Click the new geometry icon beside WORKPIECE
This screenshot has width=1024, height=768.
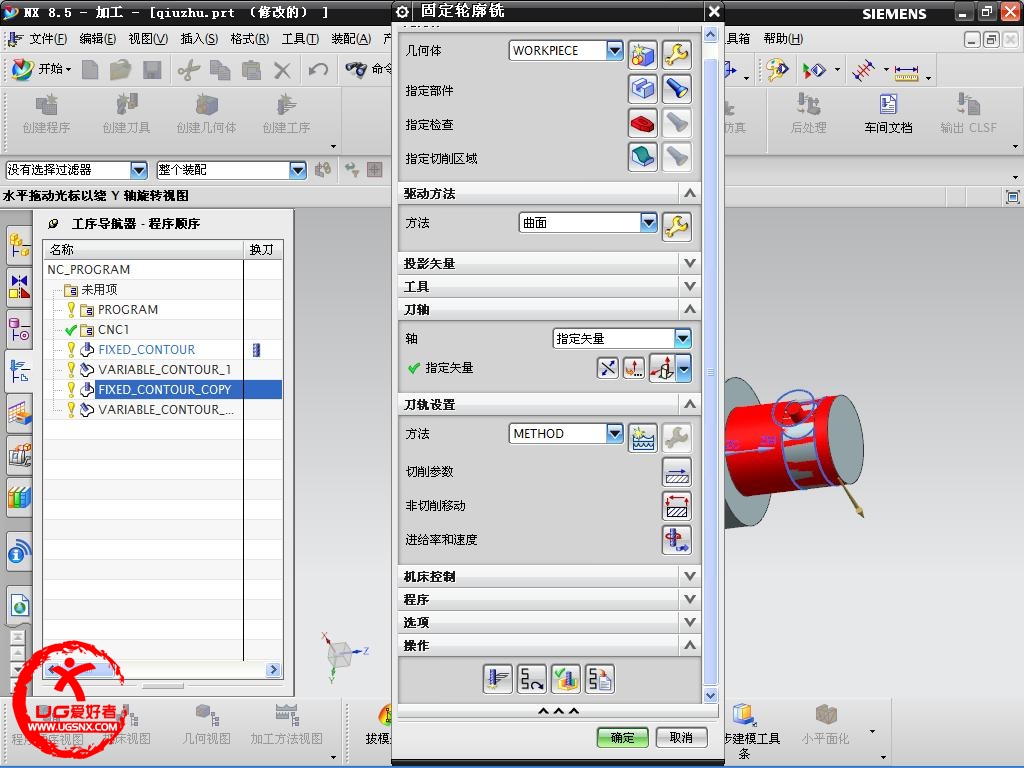coord(643,55)
